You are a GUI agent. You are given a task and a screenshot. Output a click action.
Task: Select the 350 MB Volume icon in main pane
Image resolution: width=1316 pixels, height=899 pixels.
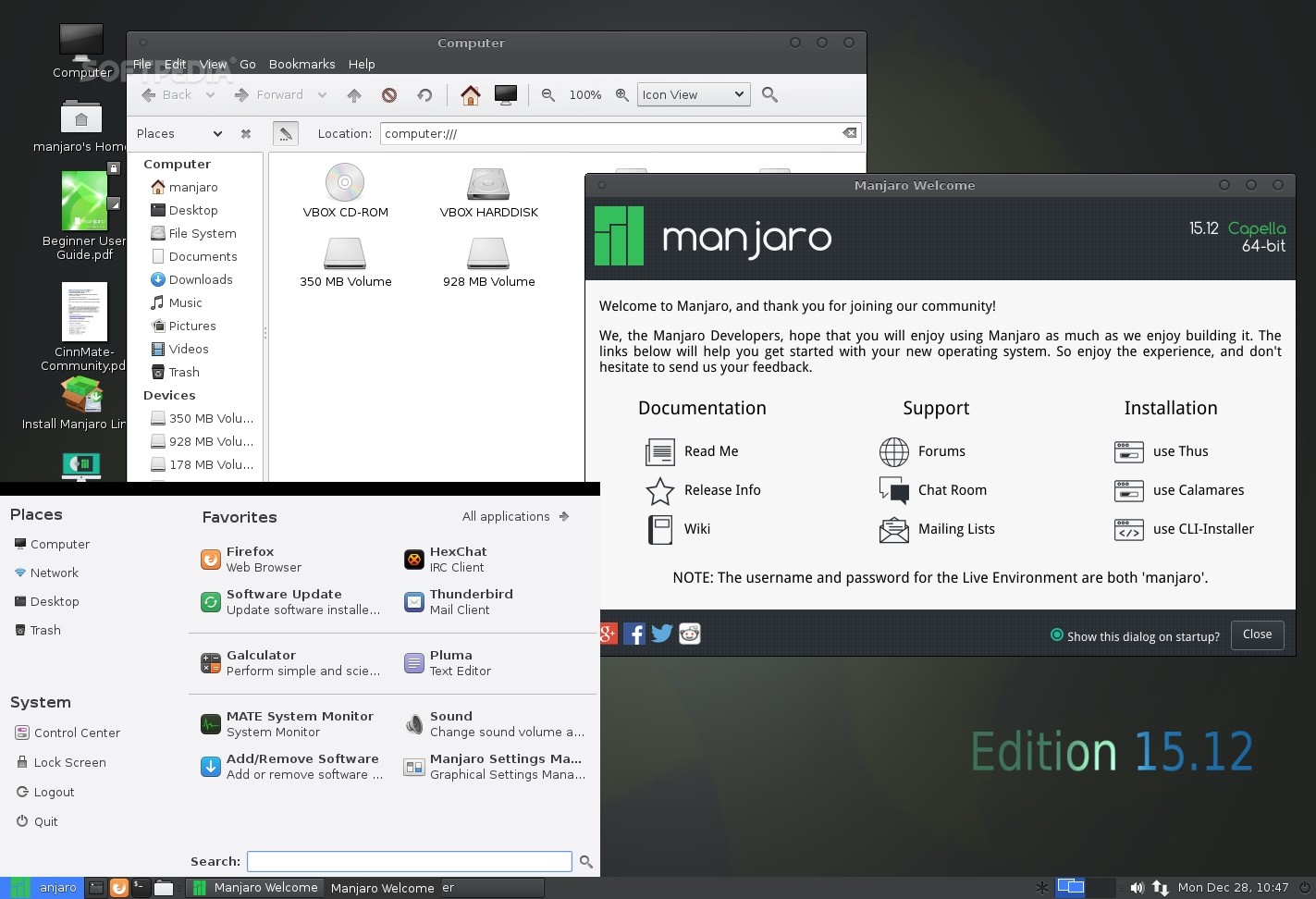[x=345, y=263]
